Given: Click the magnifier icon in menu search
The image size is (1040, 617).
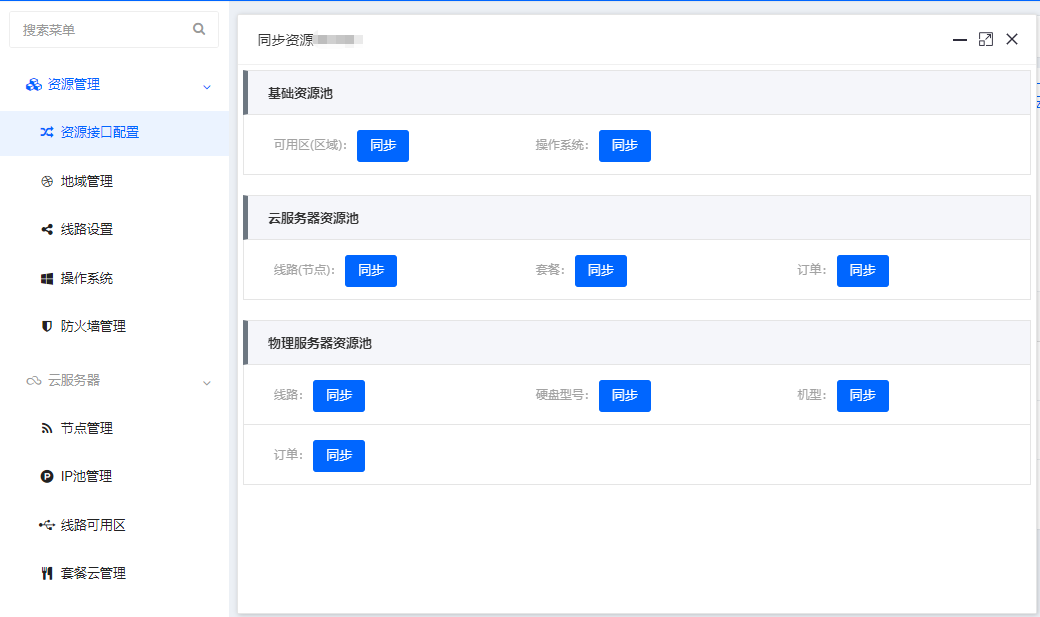Looking at the screenshot, I should (x=199, y=30).
